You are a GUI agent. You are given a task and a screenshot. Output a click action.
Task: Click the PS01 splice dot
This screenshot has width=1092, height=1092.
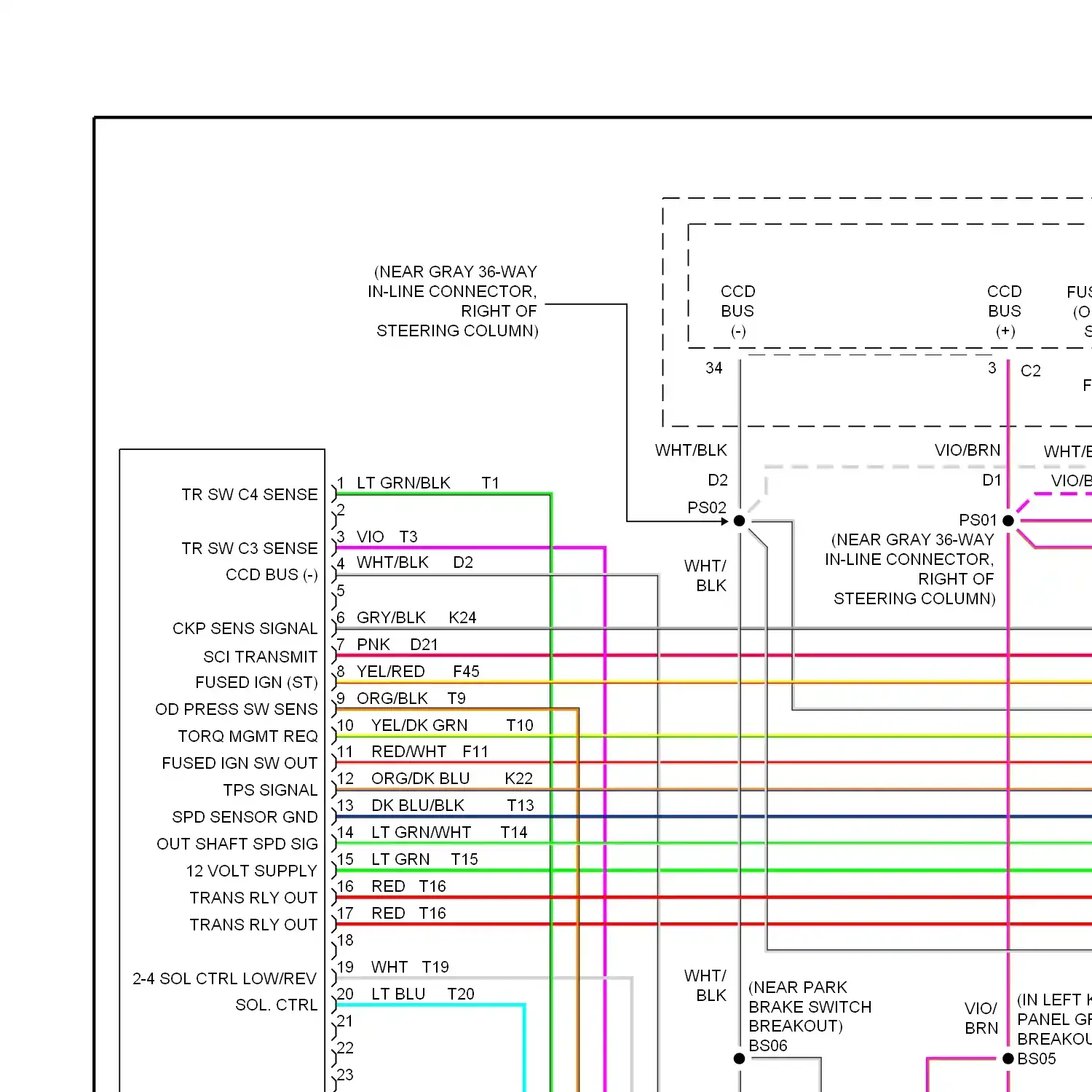1008,521
